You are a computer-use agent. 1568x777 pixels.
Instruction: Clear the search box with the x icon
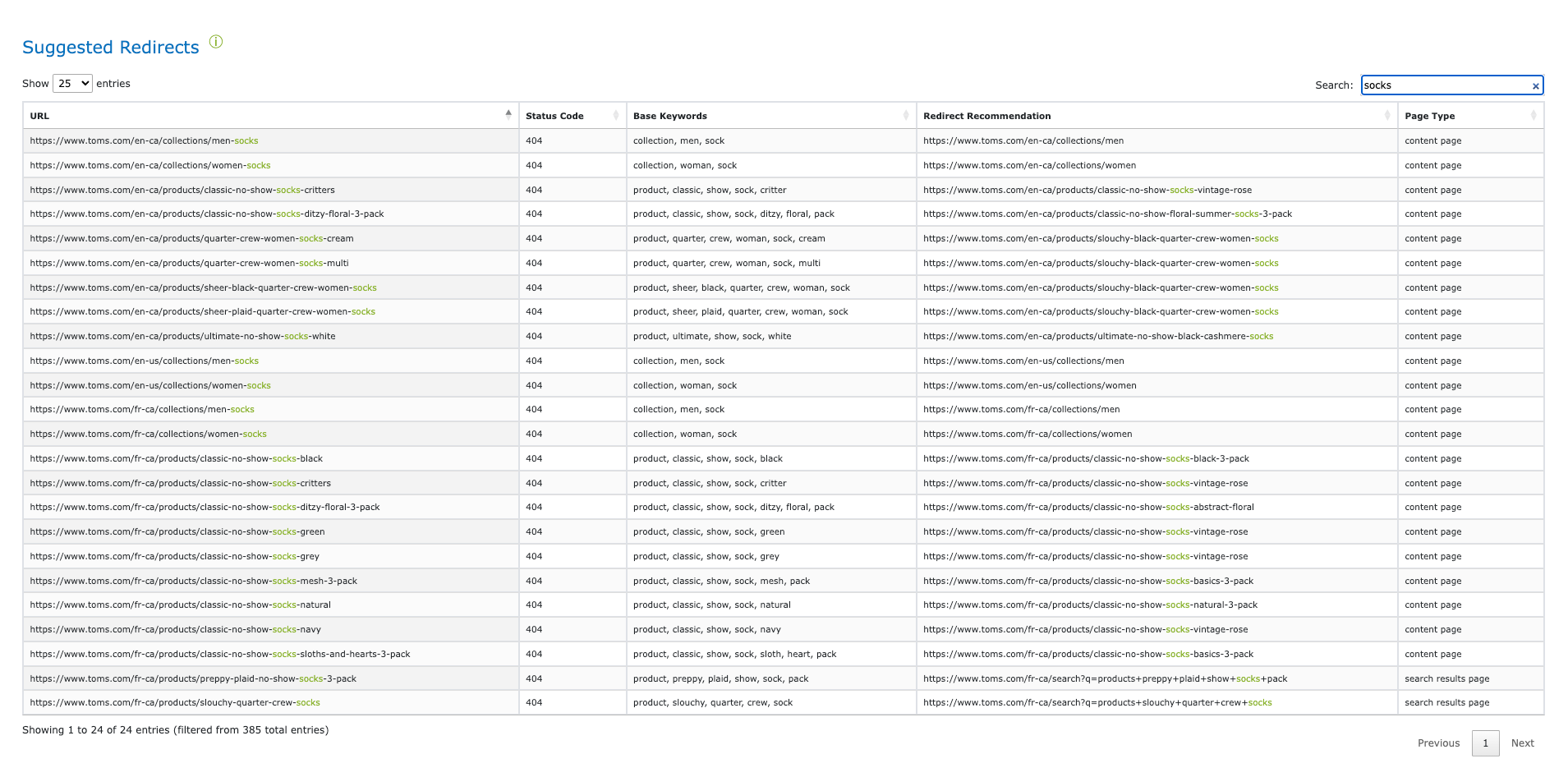click(x=1535, y=85)
